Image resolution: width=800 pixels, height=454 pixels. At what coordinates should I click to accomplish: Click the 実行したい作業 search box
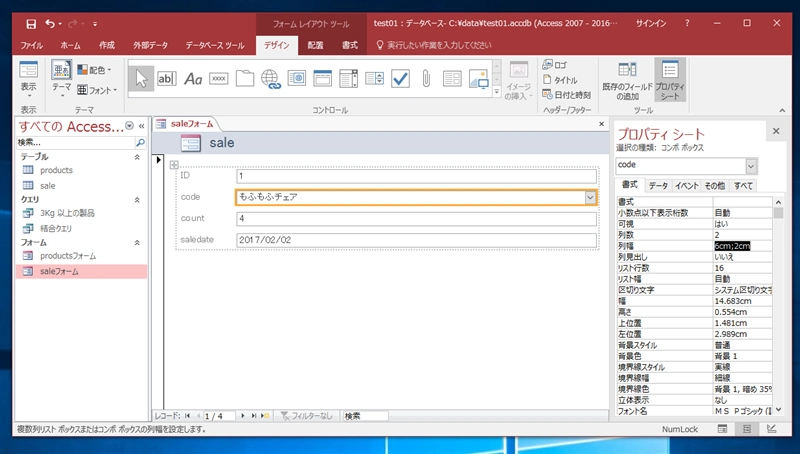(x=434, y=45)
